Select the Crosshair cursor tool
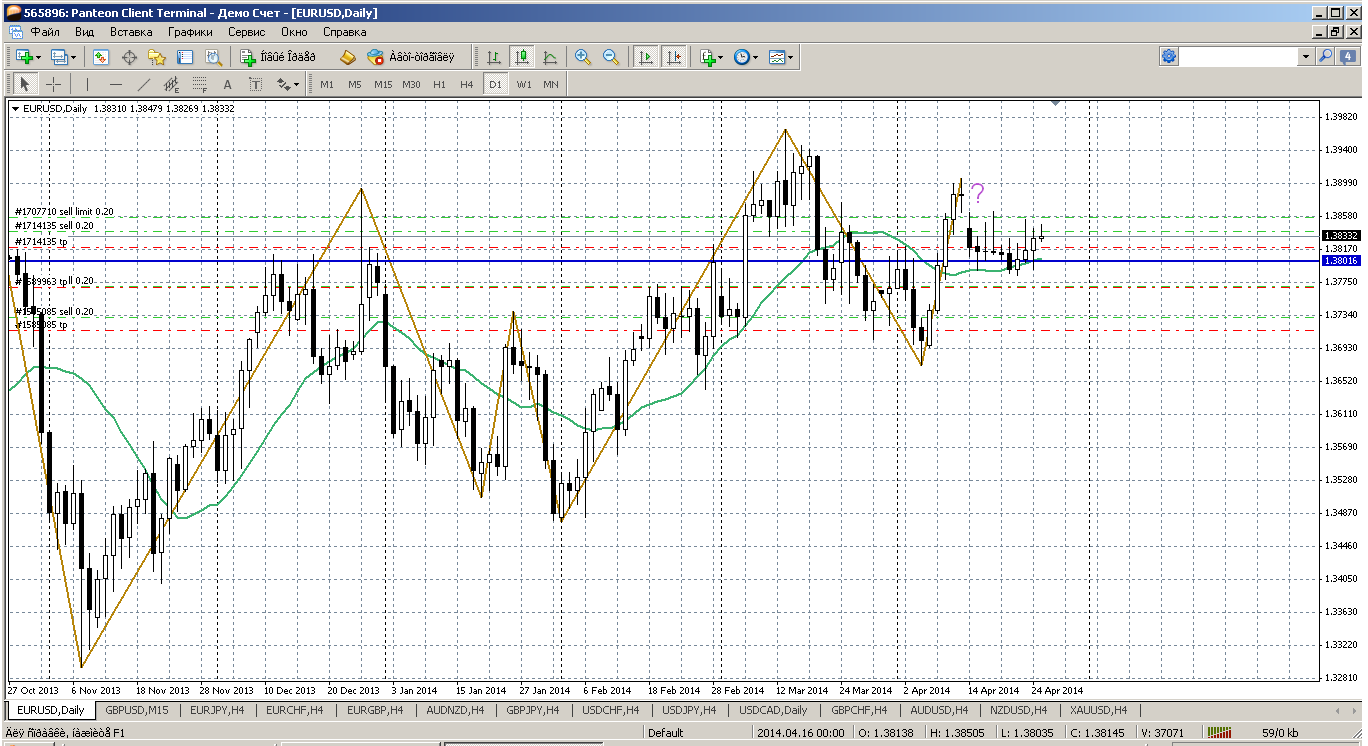This screenshot has width=1368, height=746. (54, 84)
